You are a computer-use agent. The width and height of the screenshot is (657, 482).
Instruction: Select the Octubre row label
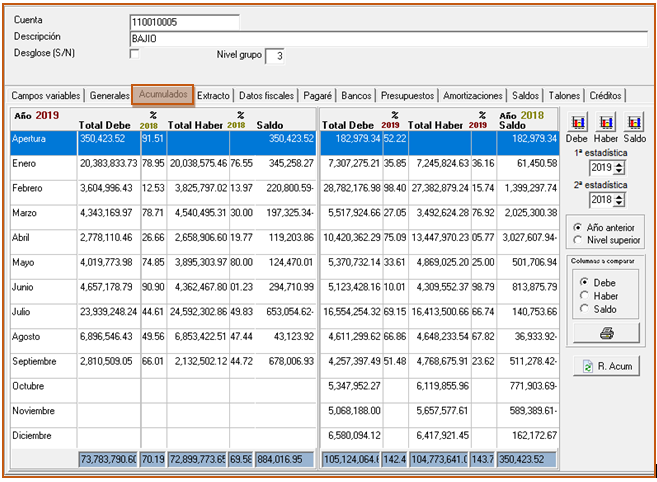point(28,386)
